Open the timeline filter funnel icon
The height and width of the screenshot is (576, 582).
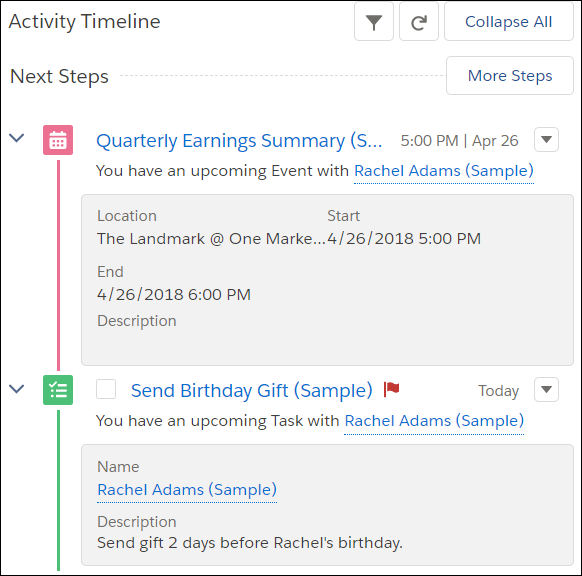tap(374, 22)
